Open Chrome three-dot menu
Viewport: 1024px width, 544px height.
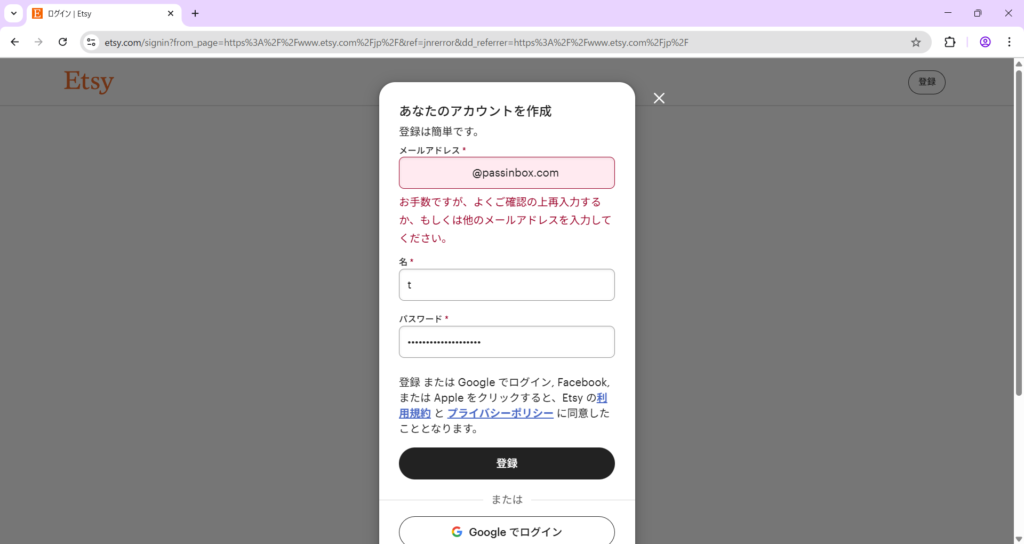point(1009,42)
